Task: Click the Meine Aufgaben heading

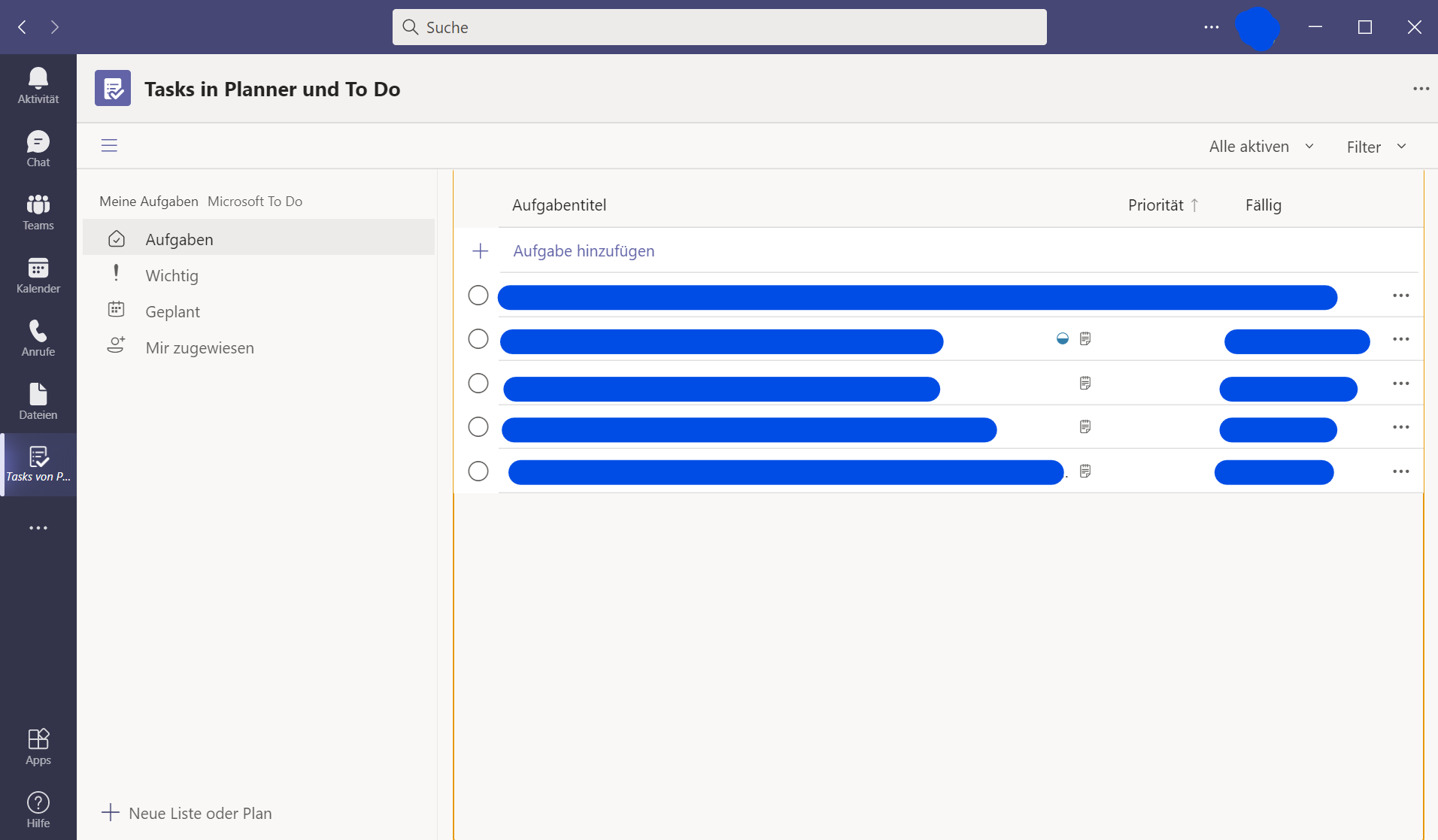Action: pos(149,202)
